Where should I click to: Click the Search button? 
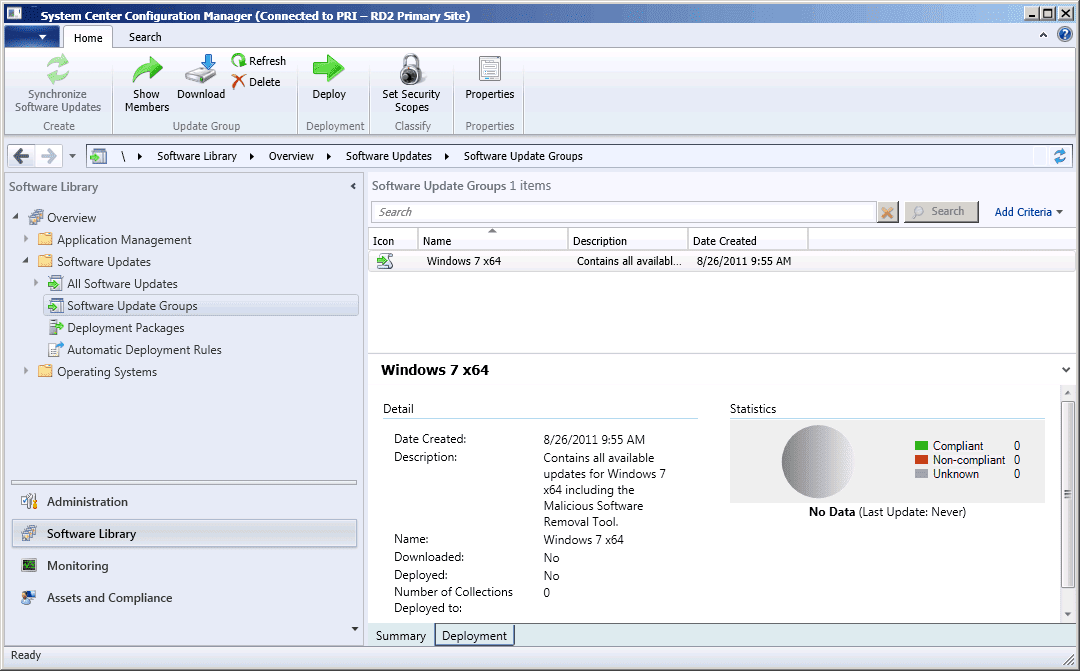tap(941, 211)
